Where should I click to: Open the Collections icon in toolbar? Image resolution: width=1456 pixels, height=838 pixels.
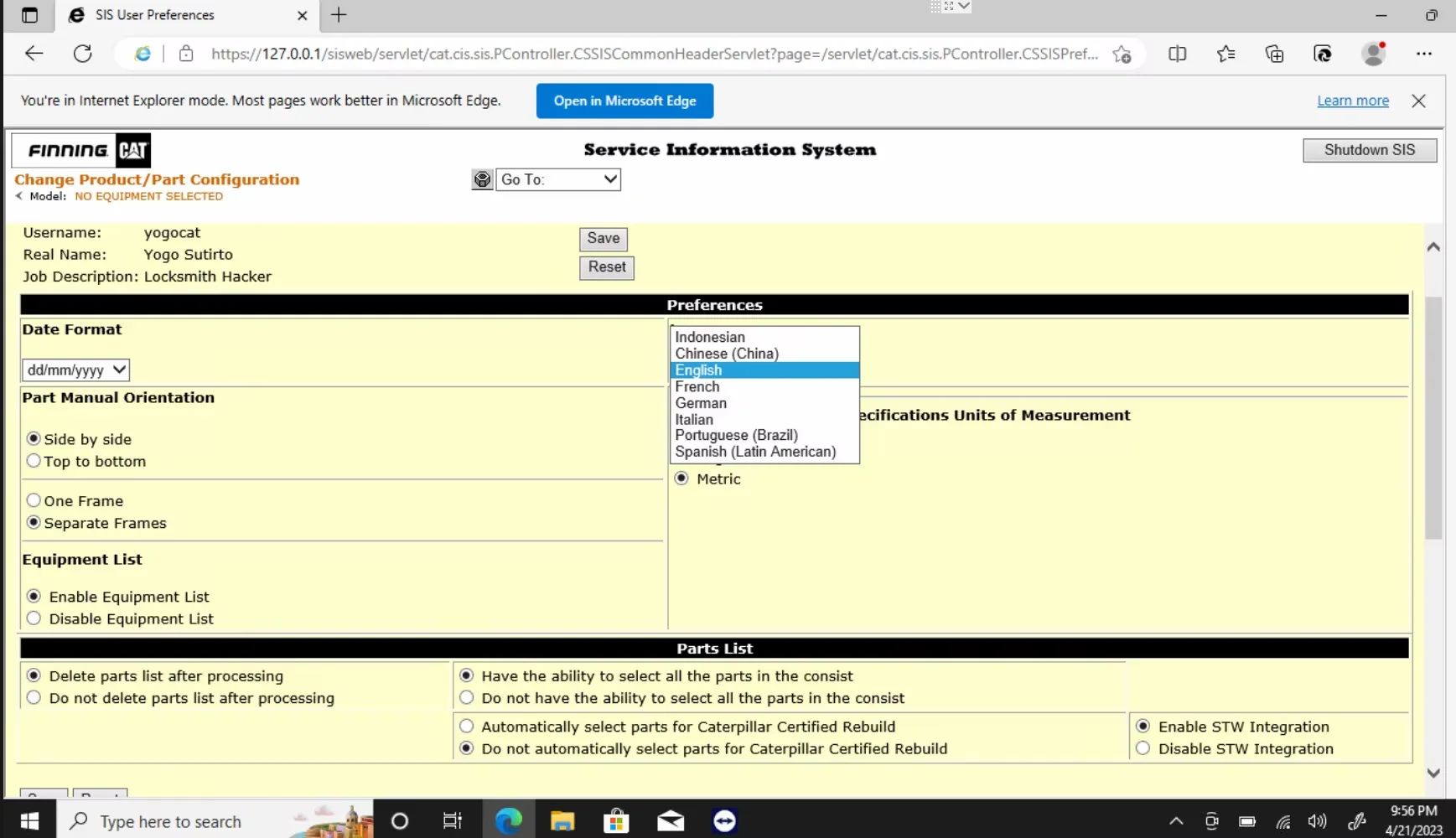pos(1274,54)
